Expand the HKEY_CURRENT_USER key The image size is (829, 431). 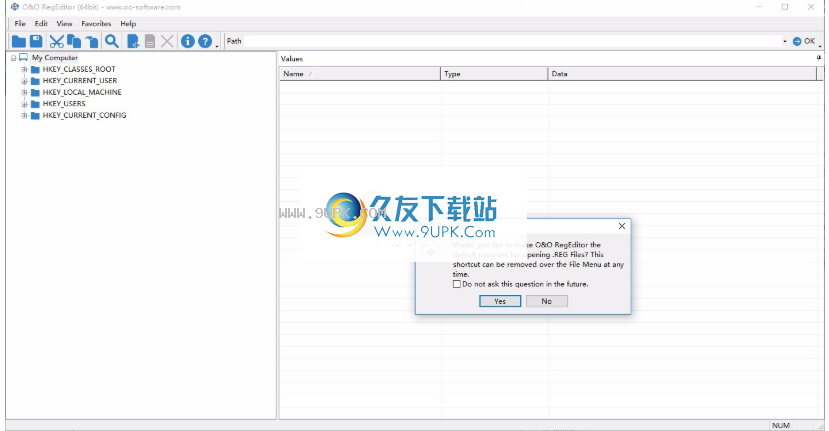coord(24,81)
